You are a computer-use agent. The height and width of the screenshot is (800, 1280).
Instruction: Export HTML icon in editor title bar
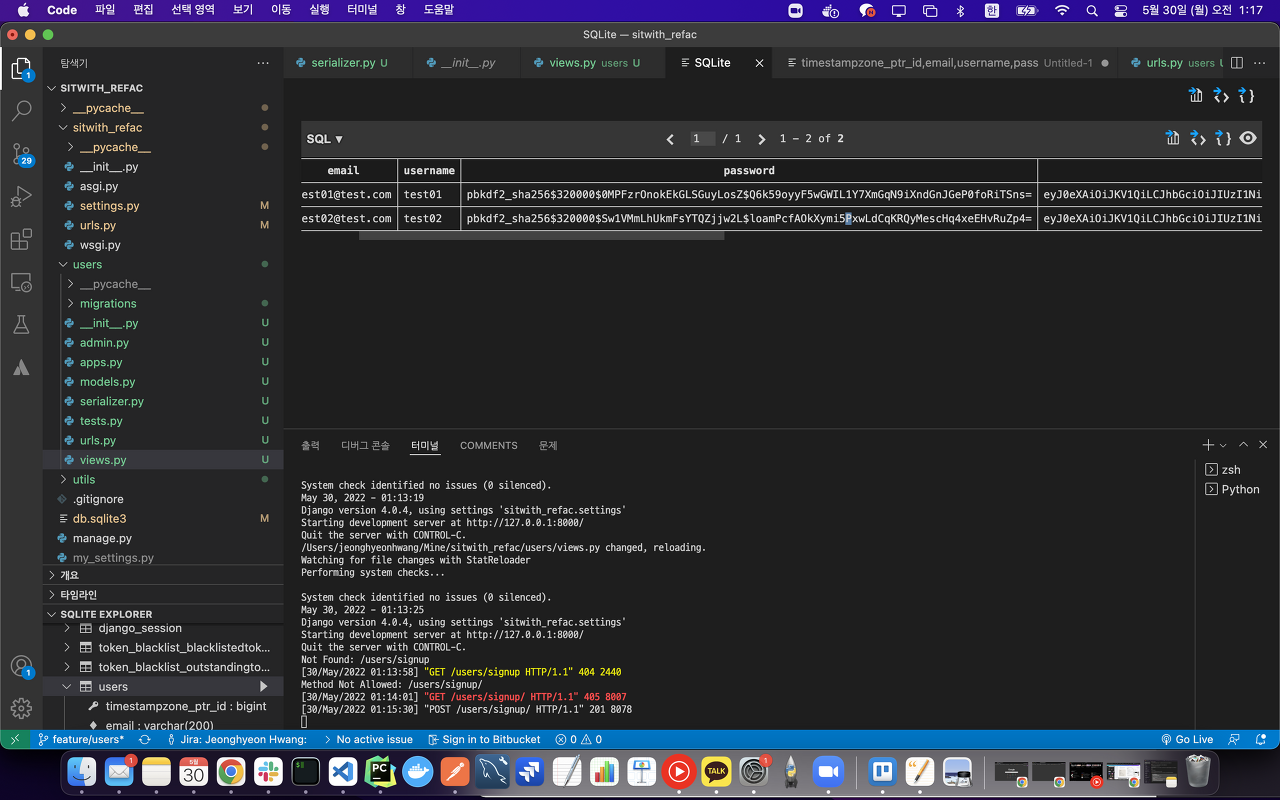coord(1221,96)
